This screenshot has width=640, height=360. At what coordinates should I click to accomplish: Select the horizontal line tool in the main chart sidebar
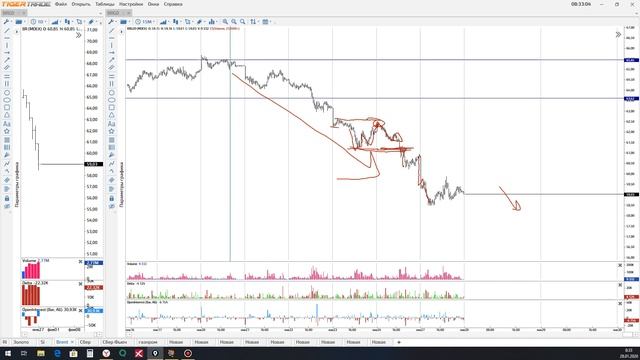click(111, 38)
